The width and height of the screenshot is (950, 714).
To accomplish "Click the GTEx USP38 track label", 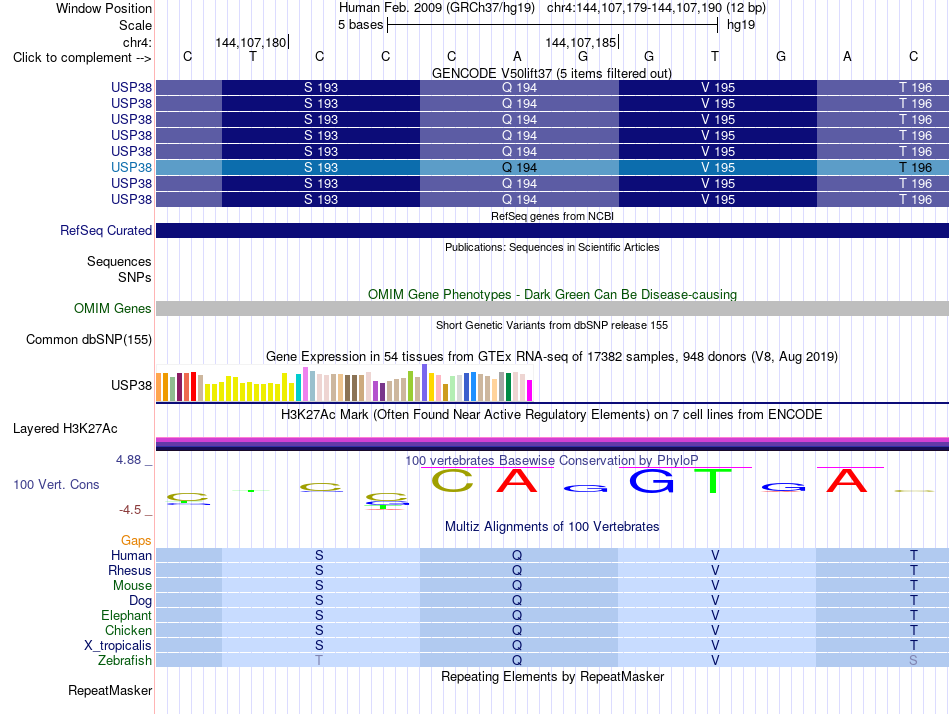I will (x=131, y=385).
